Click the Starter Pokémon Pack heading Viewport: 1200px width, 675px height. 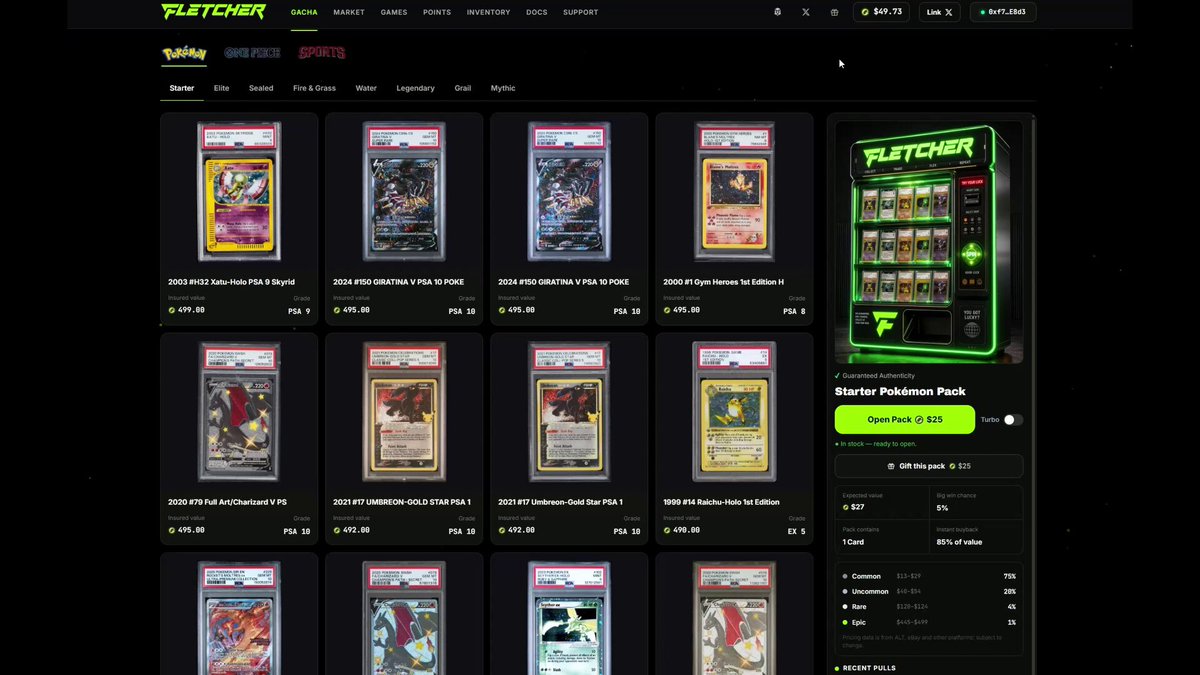point(900,391)
